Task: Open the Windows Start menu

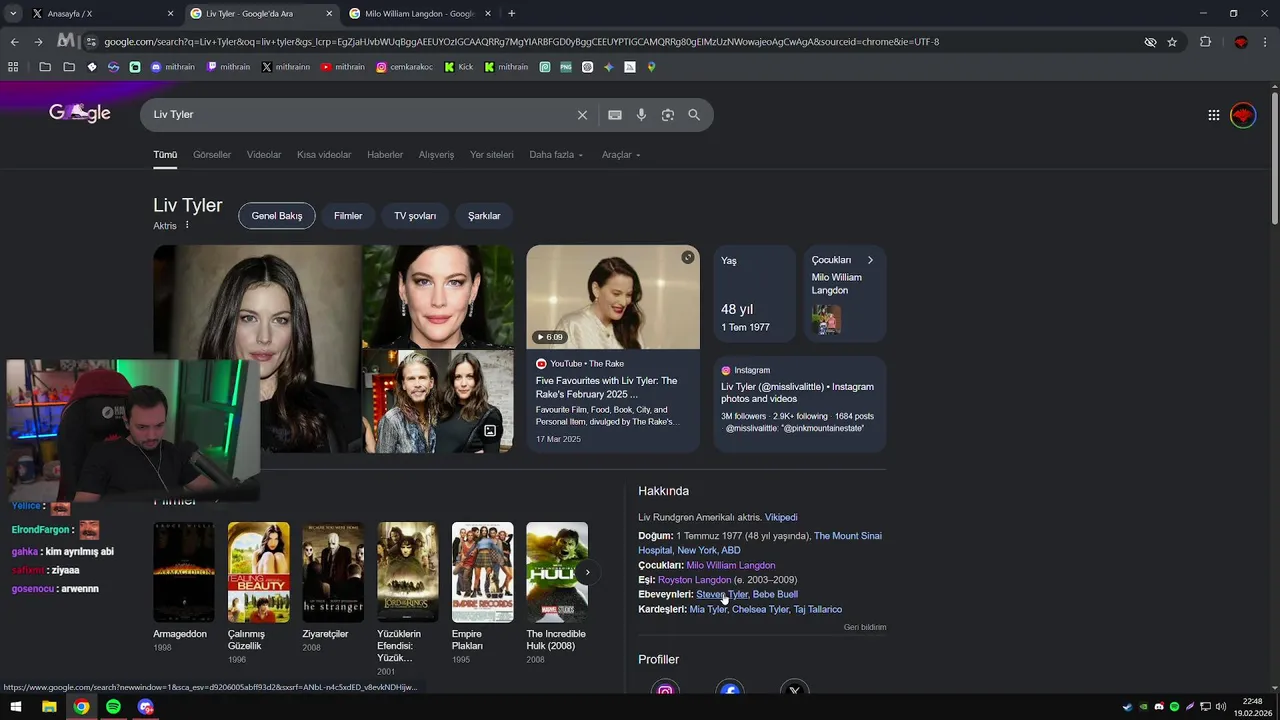Action: point(17,707)
